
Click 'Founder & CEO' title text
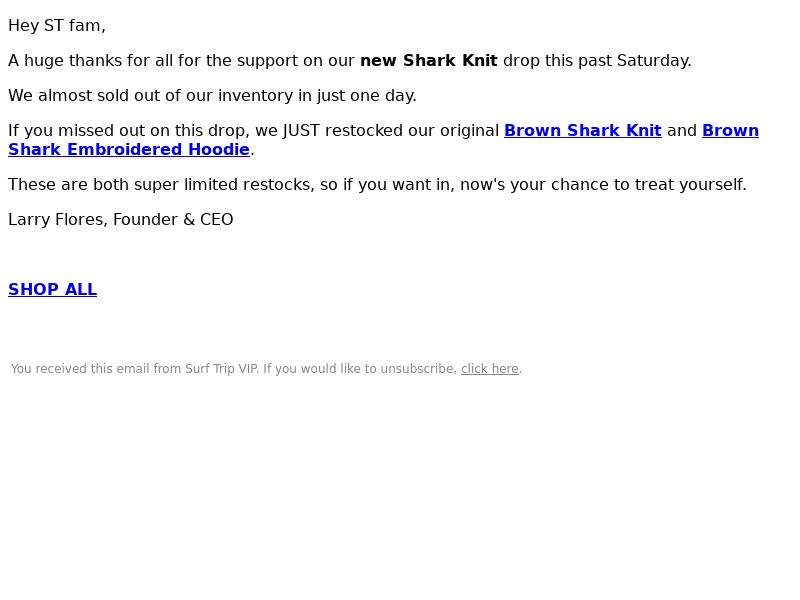(x=173, y=220)
